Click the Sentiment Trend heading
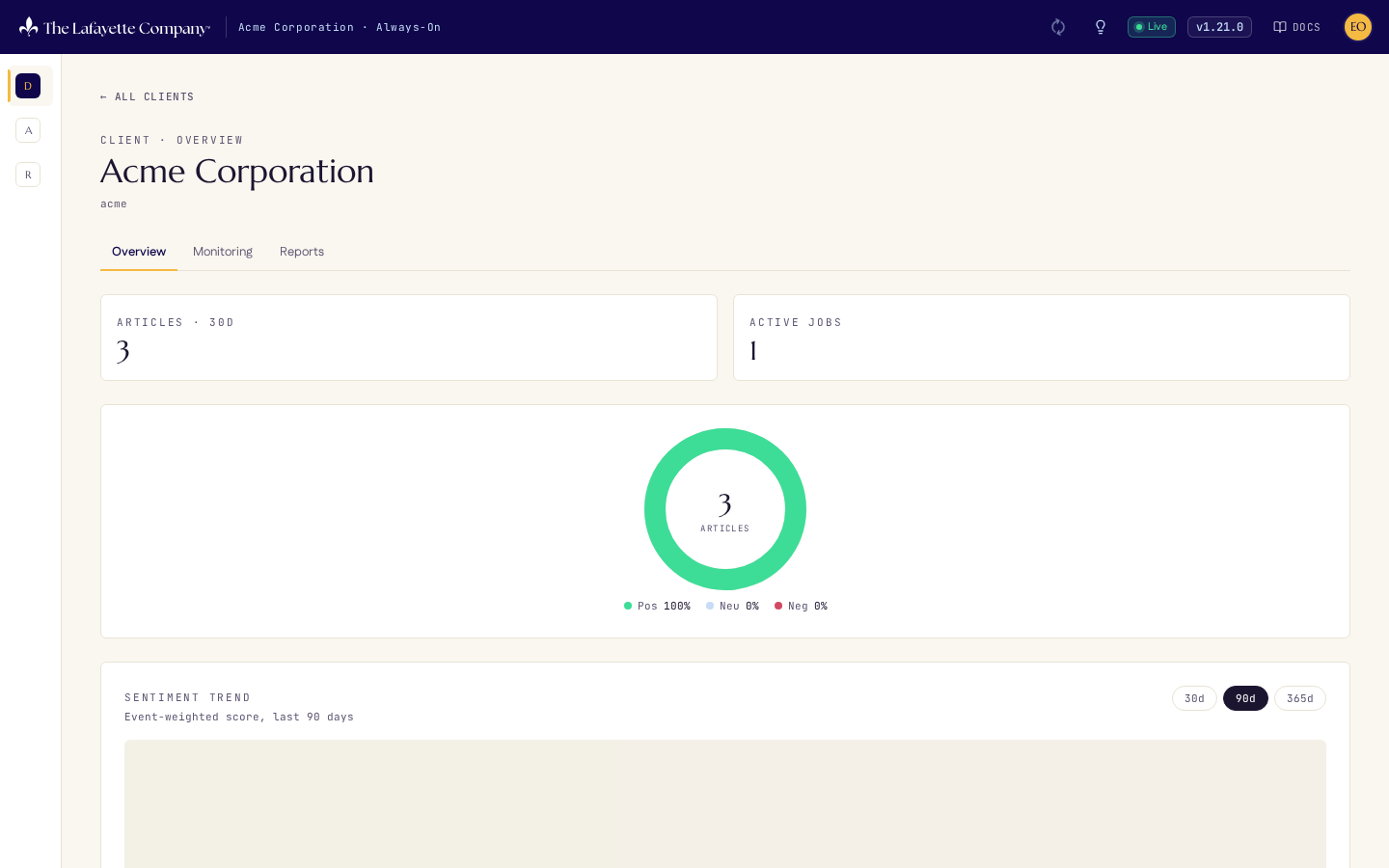 coord(187,697)
